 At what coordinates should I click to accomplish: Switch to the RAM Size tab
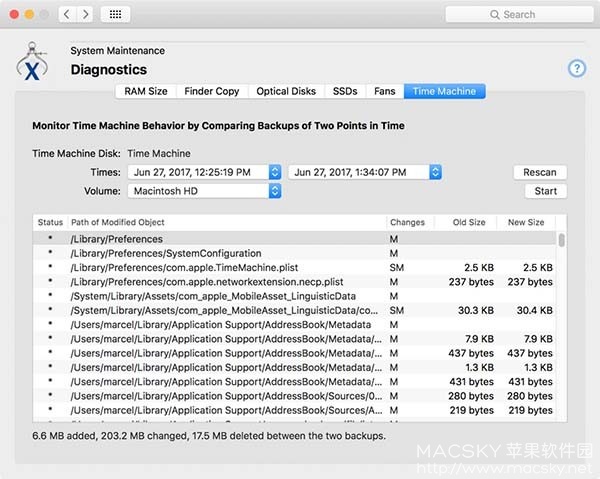[146, 91]
